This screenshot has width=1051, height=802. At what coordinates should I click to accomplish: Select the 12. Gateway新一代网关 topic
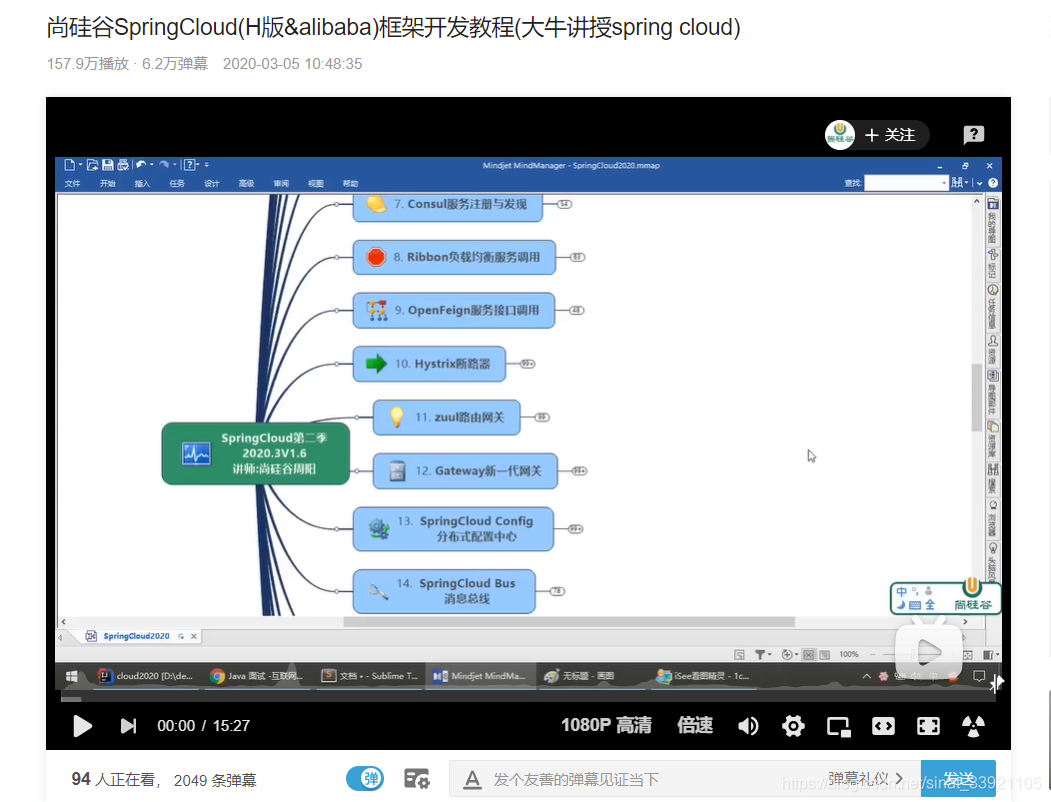pyautogui.click(x=465, y=471)
